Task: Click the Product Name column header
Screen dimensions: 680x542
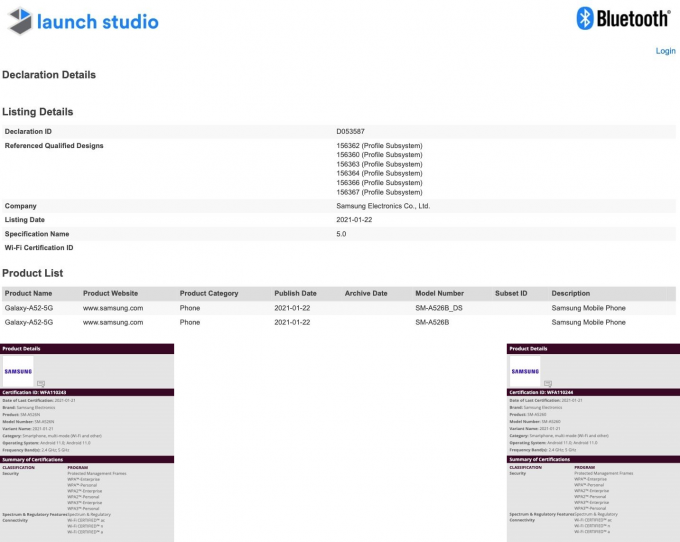Action: [x=28, y=294]
